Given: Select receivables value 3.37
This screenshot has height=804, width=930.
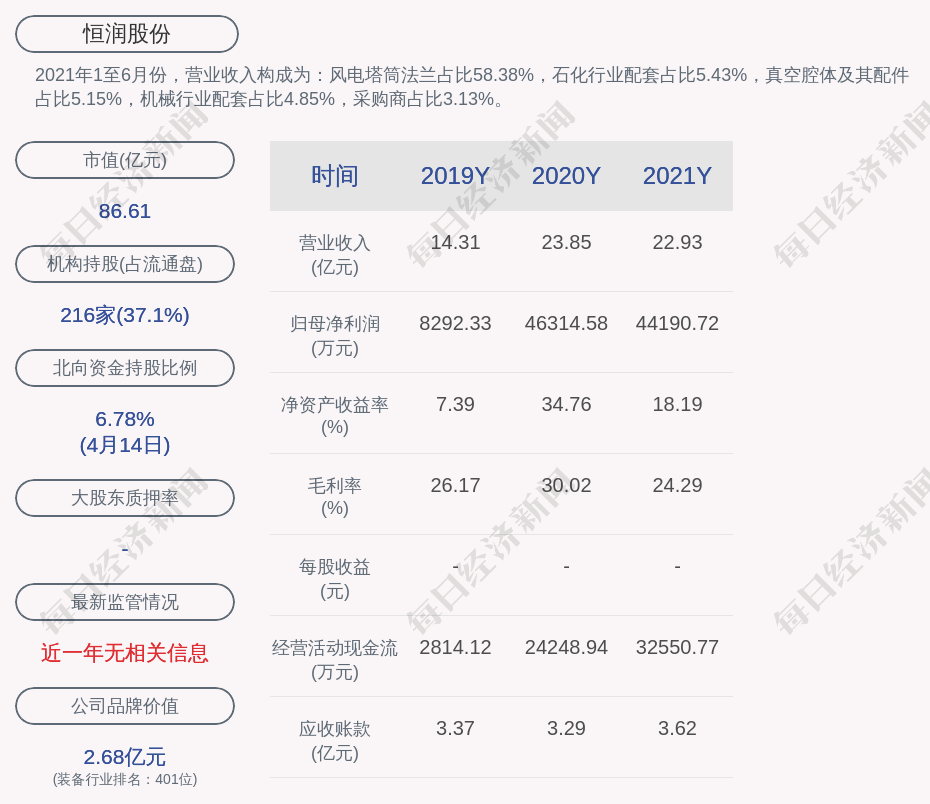Looking at the screenshot, I should [x=455, y=728].
